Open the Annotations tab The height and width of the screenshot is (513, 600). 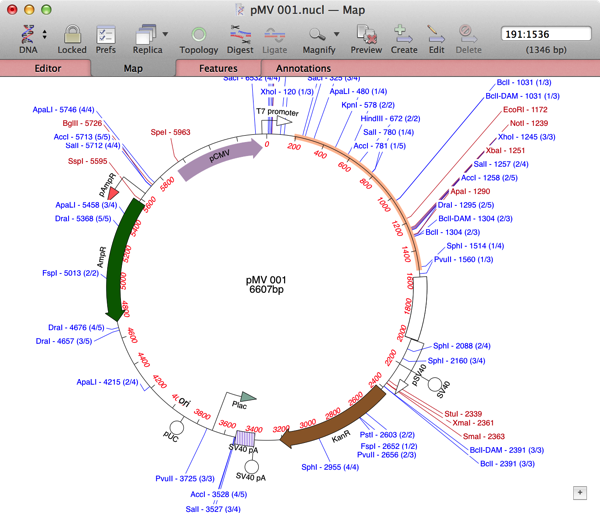coord(303,68)
